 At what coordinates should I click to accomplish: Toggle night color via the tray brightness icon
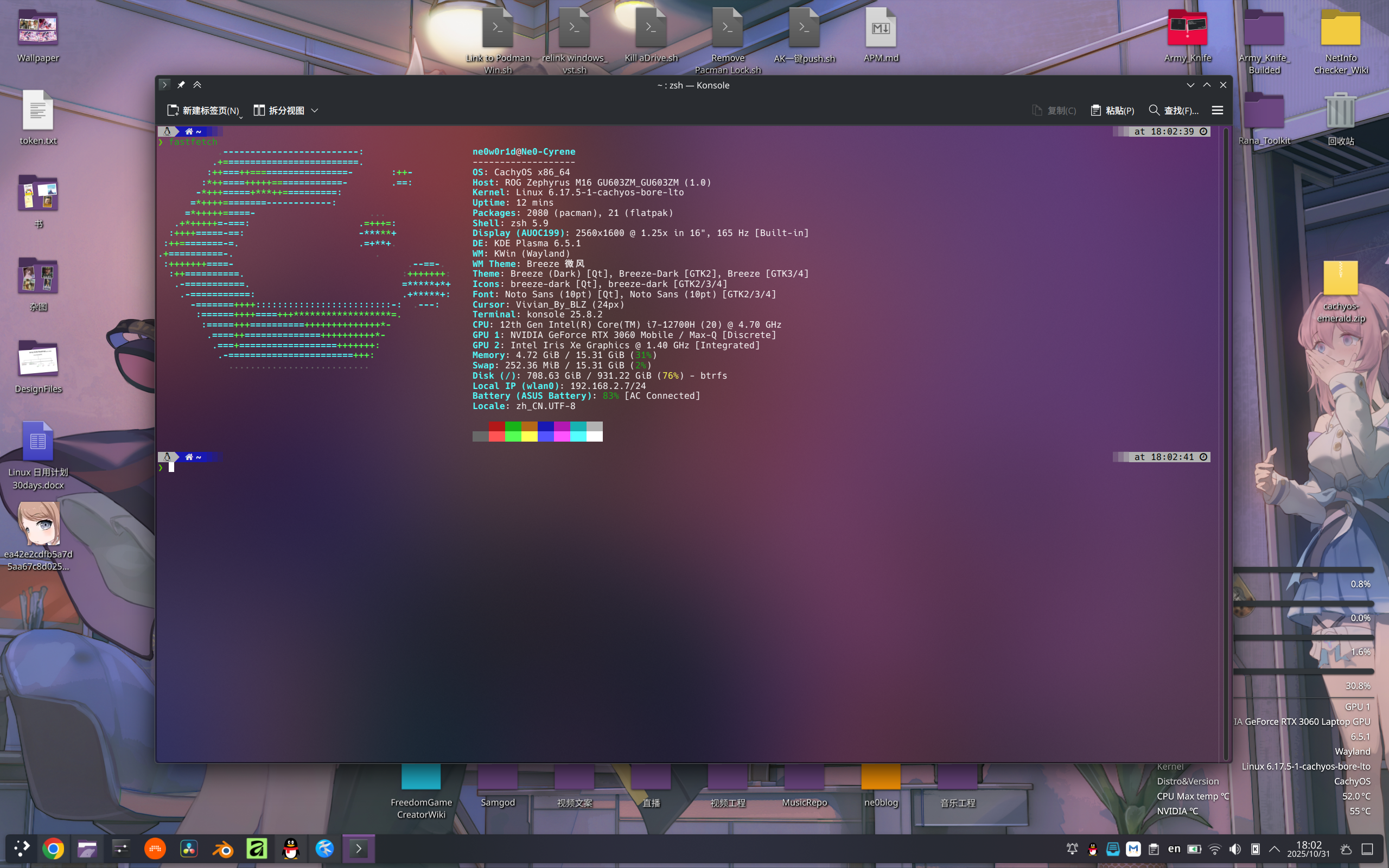point(1346,848)
